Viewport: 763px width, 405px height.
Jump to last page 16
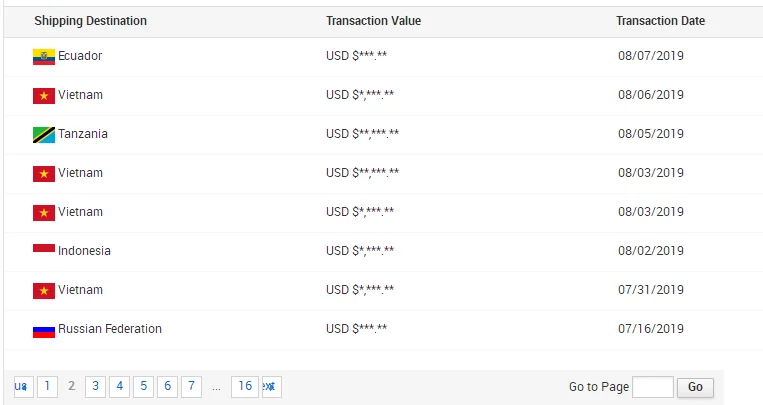[x=244, y=386]
